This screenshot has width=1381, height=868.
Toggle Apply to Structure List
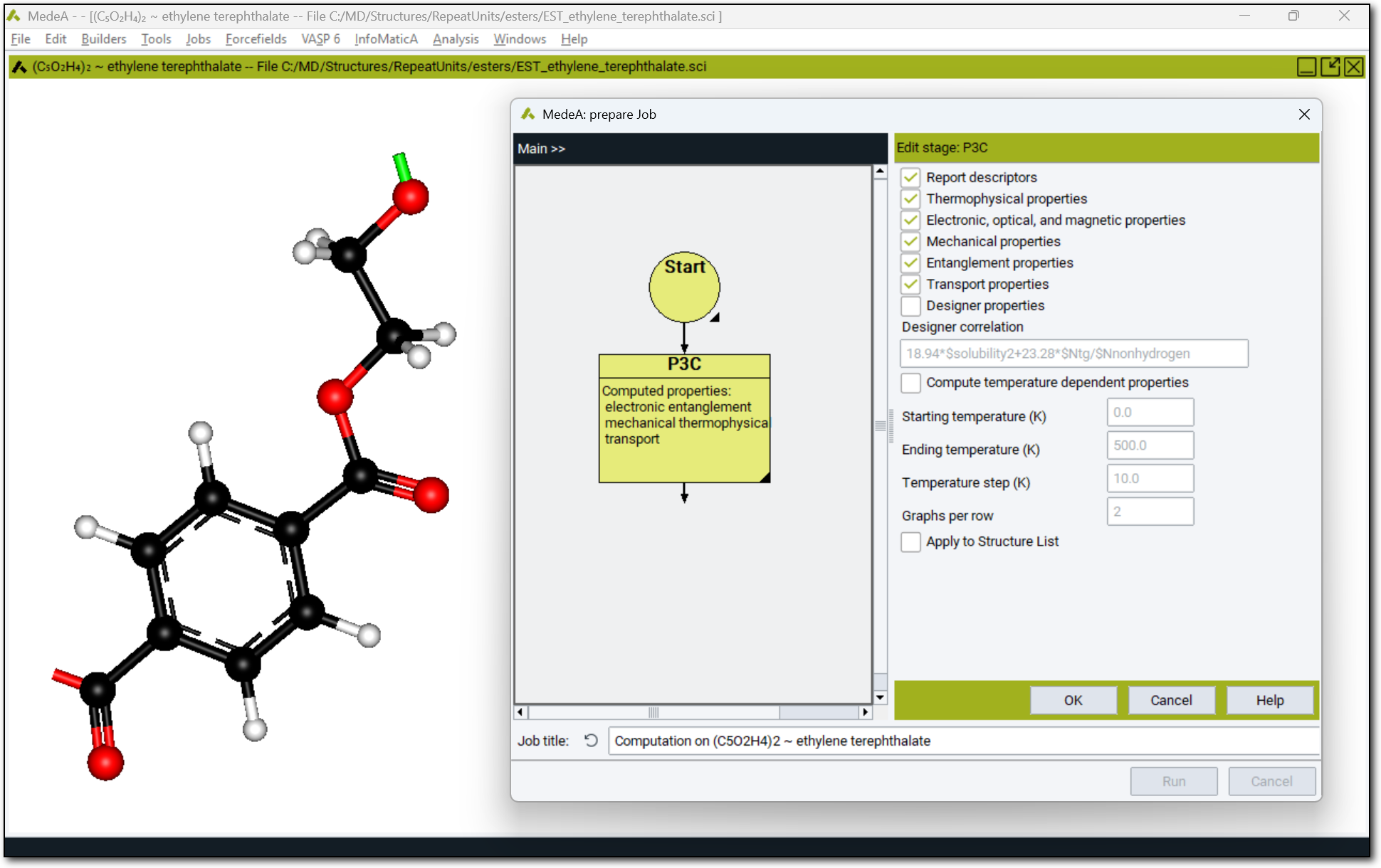pos(910,542)
